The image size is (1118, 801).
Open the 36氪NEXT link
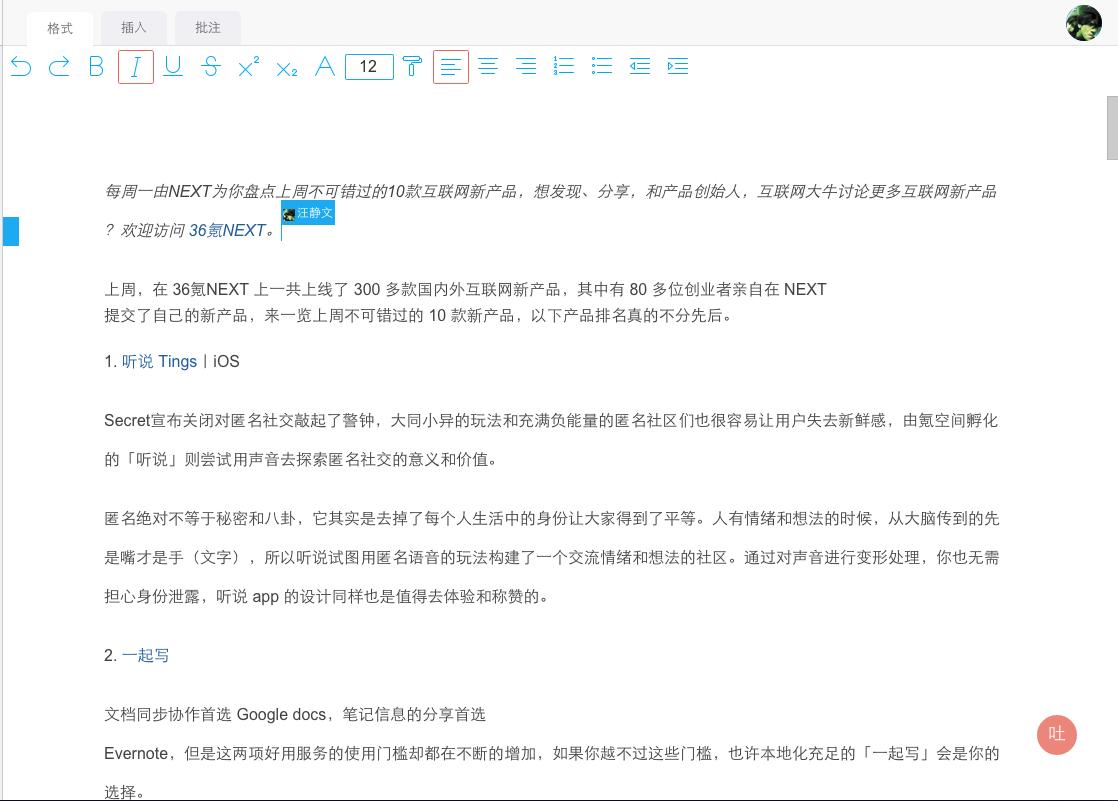[227, 230]
